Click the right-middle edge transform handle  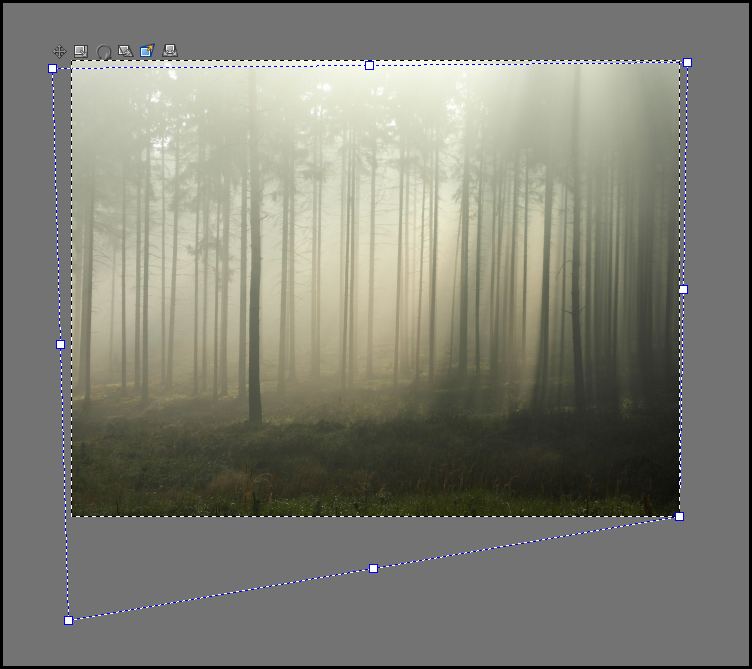pyautogui.click(x=683, y=289)
